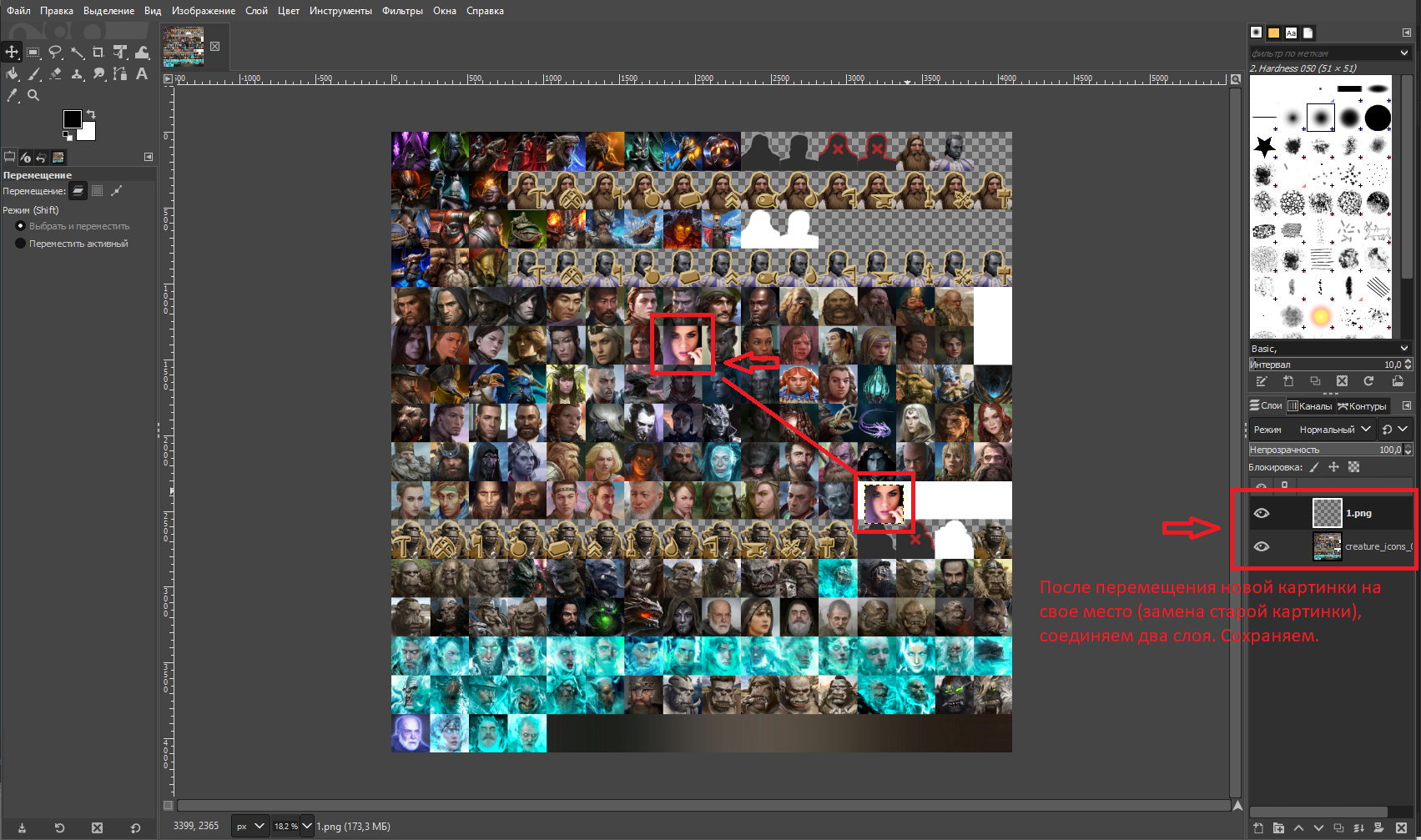Adjust the Непрозрачность opacity slider

pyautogui.click(x=1330, y=450)
